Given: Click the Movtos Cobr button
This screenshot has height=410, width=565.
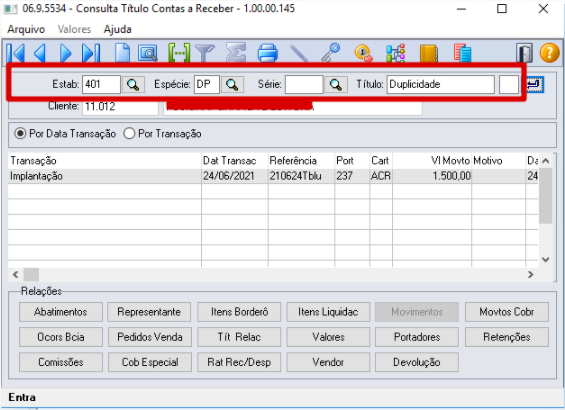Looking at the screenshot, I should click(x=507, y=312).
